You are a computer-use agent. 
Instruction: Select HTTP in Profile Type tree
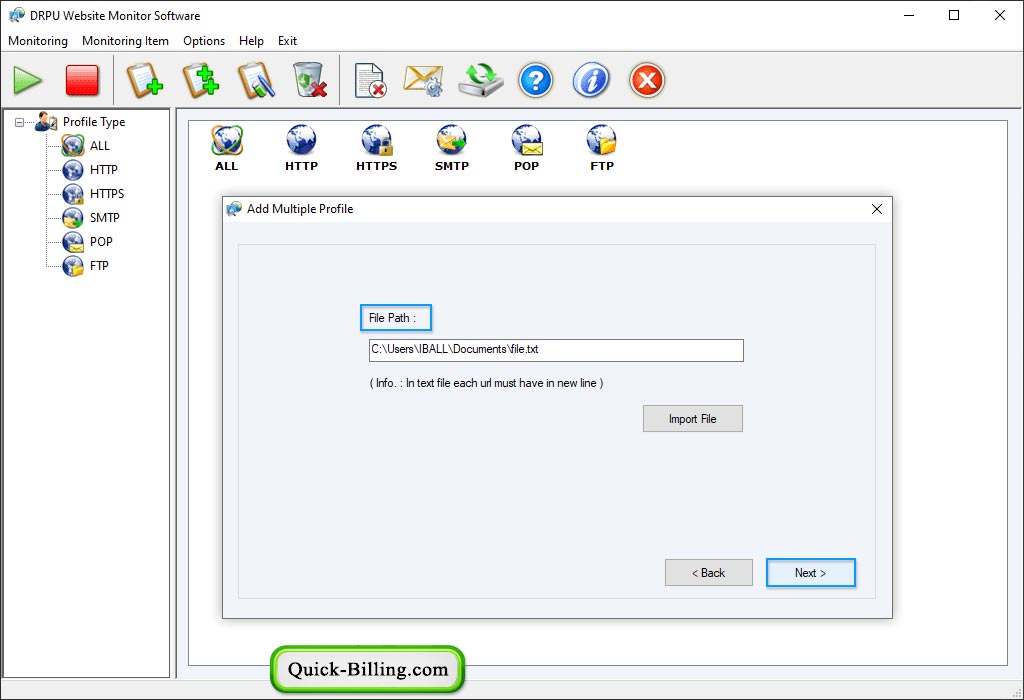[103, 170]
